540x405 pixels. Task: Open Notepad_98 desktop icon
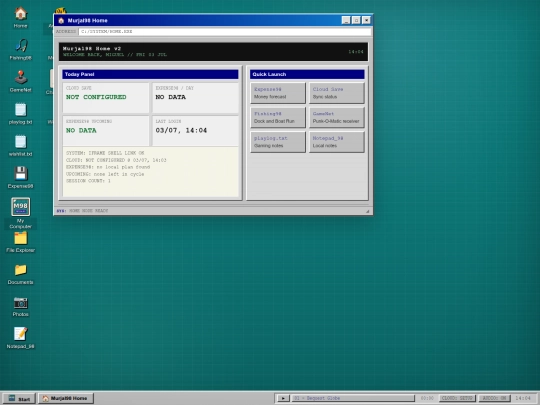[x=21, y=338]
